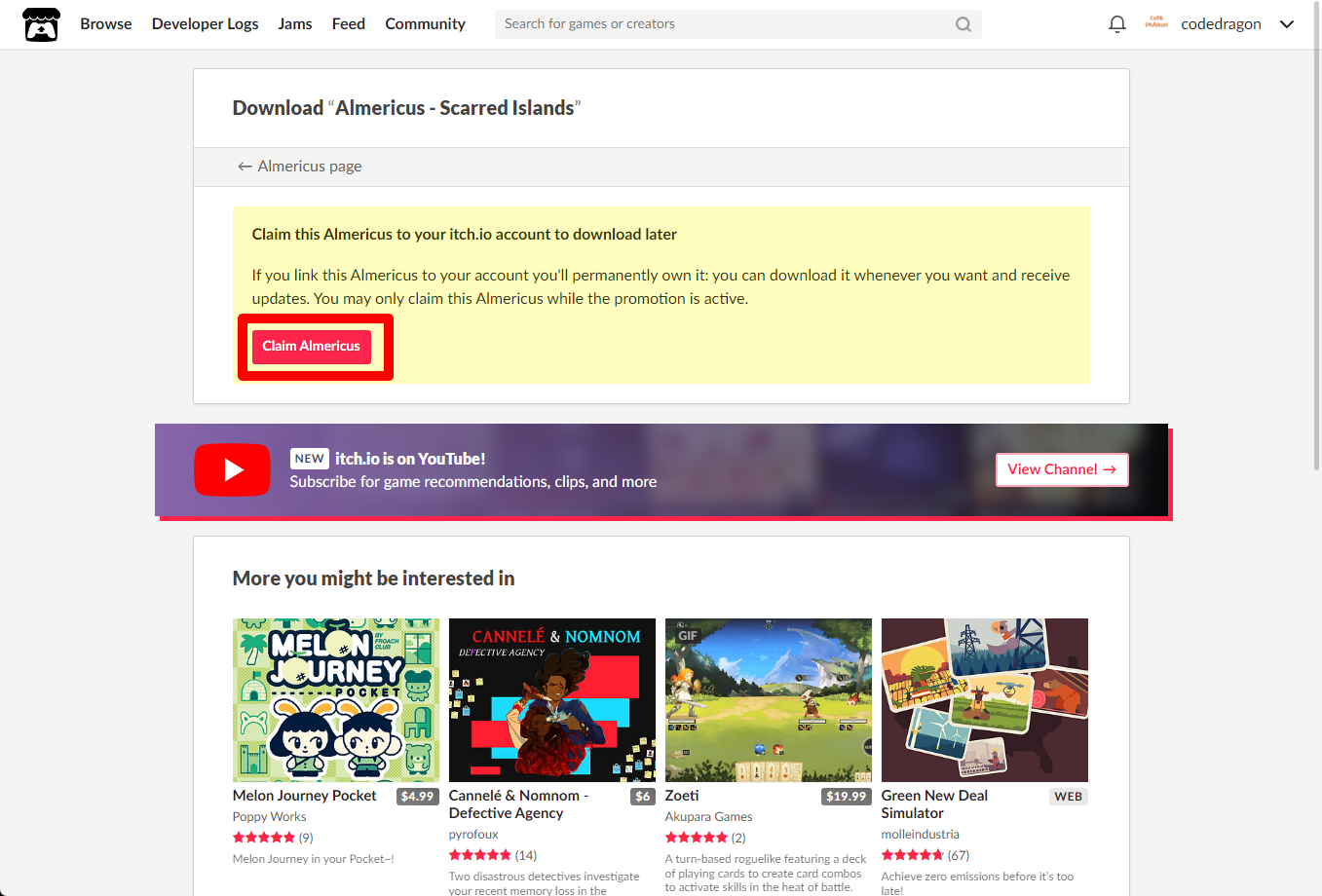The height and width of the screenshot is (896, 1322).
Task: Click the codedragon profile avatar
Action: point(1156,23)
